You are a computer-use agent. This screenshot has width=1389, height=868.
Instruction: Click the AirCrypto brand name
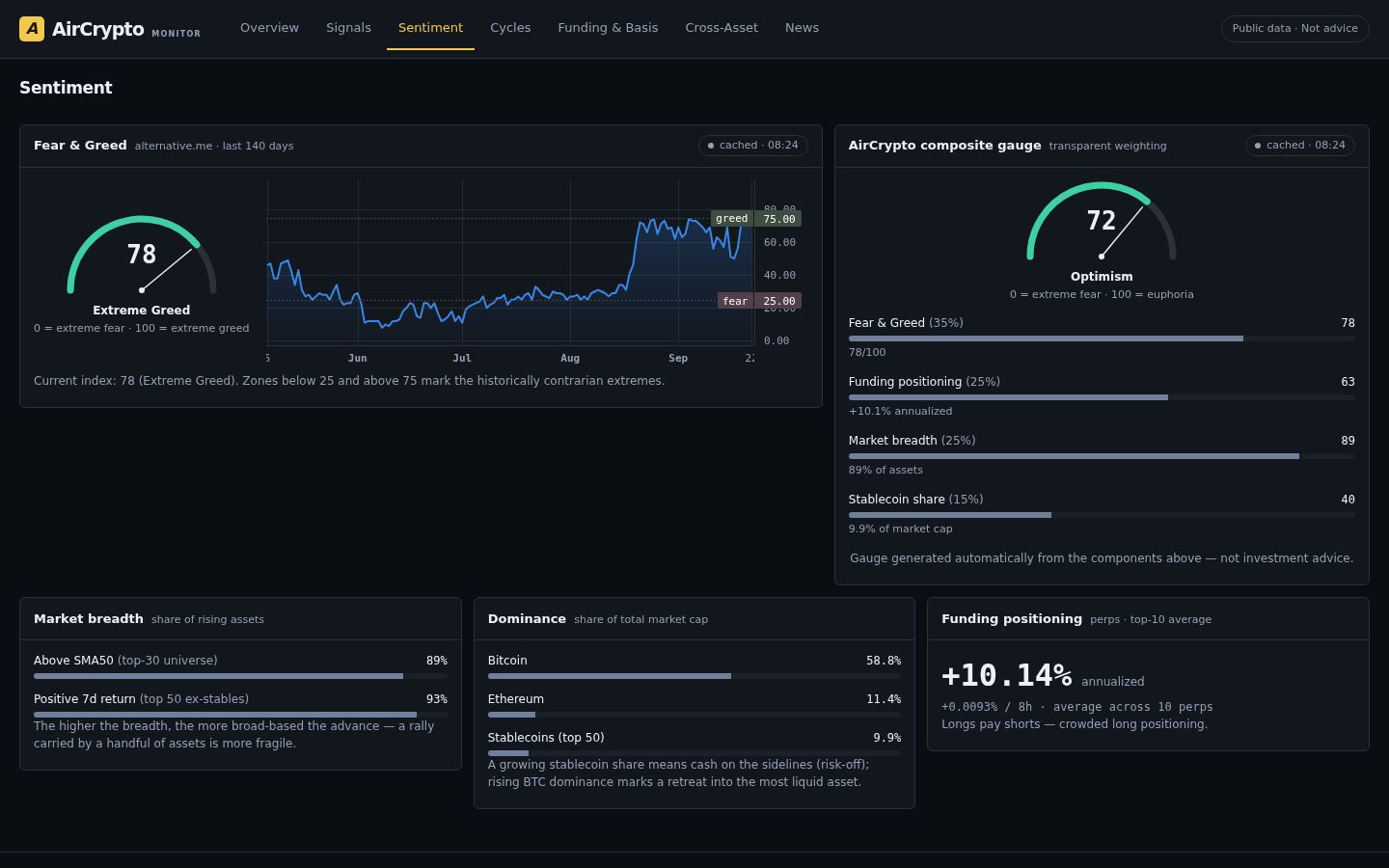pyautogui.click(x=97, y=29)
